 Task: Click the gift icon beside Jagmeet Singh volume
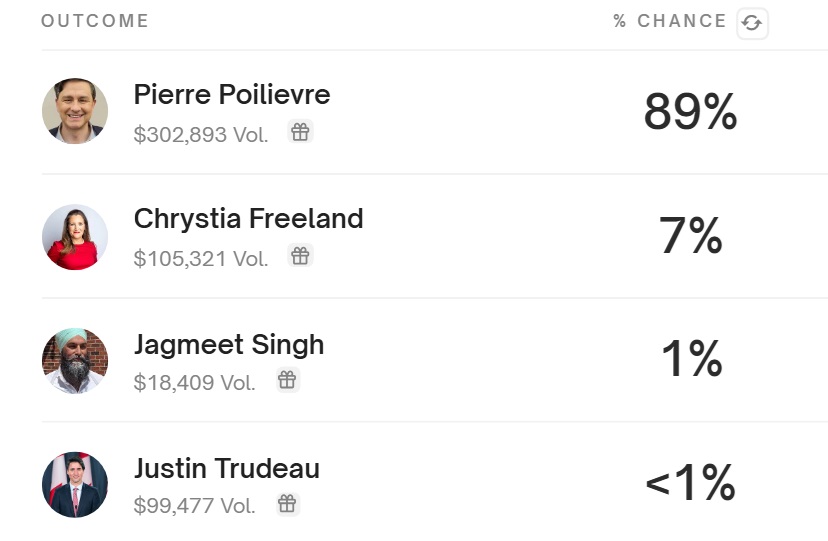click(287, 379)
